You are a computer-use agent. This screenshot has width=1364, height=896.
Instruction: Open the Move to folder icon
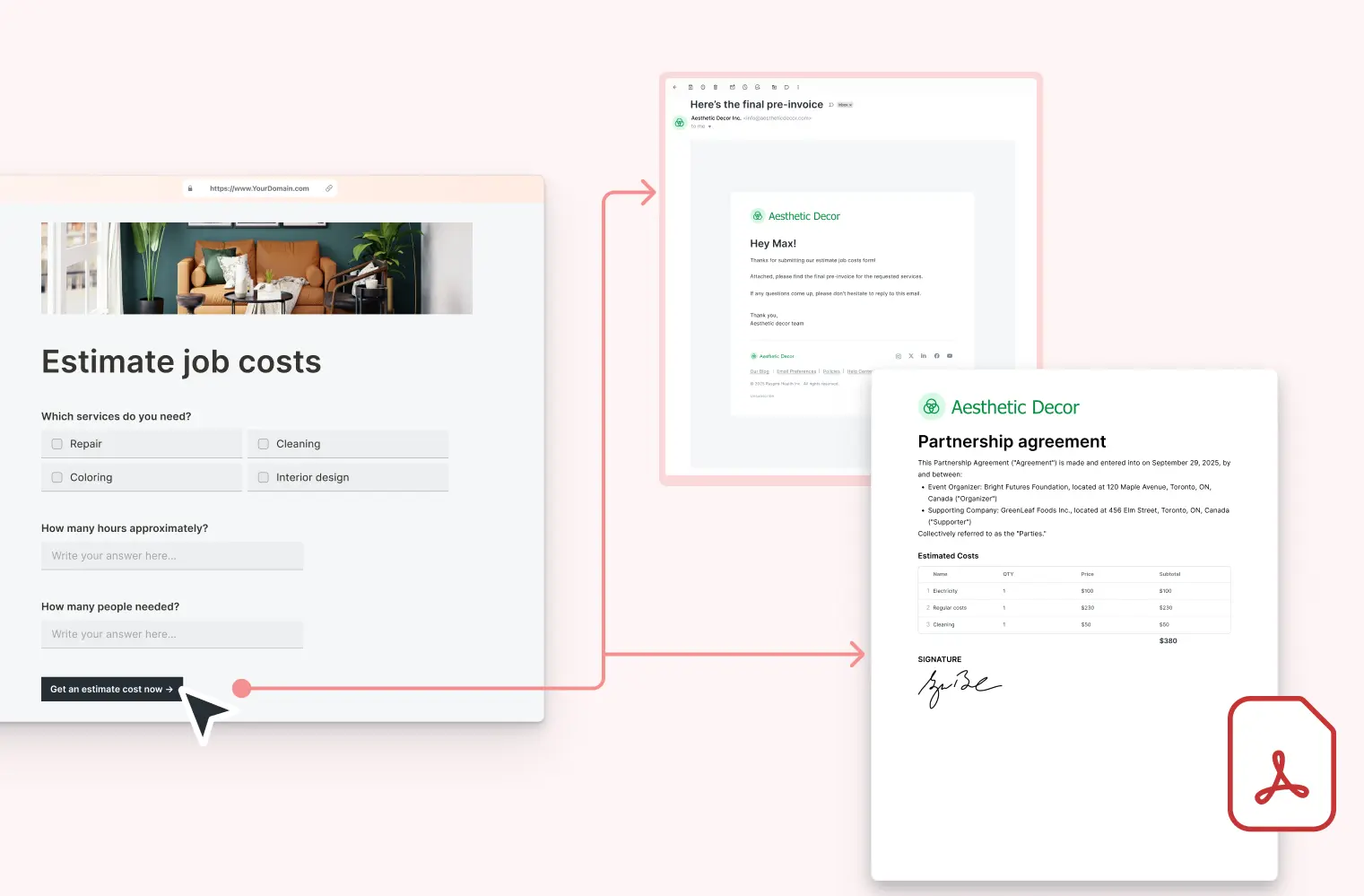(x=774, y=87)
